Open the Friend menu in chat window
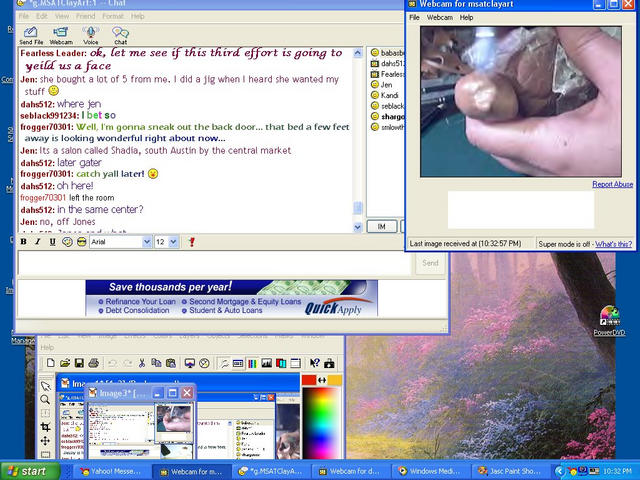Image resolution: width=640 pixels, height=480 pixels. coord(85,16)
